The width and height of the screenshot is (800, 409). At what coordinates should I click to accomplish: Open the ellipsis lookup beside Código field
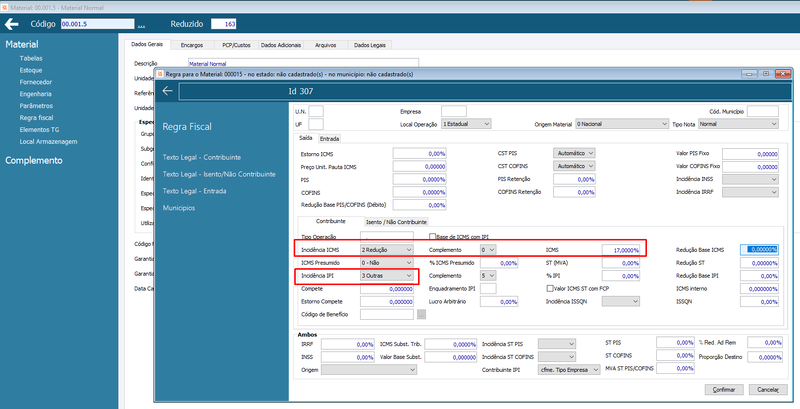tap(141, 24)
